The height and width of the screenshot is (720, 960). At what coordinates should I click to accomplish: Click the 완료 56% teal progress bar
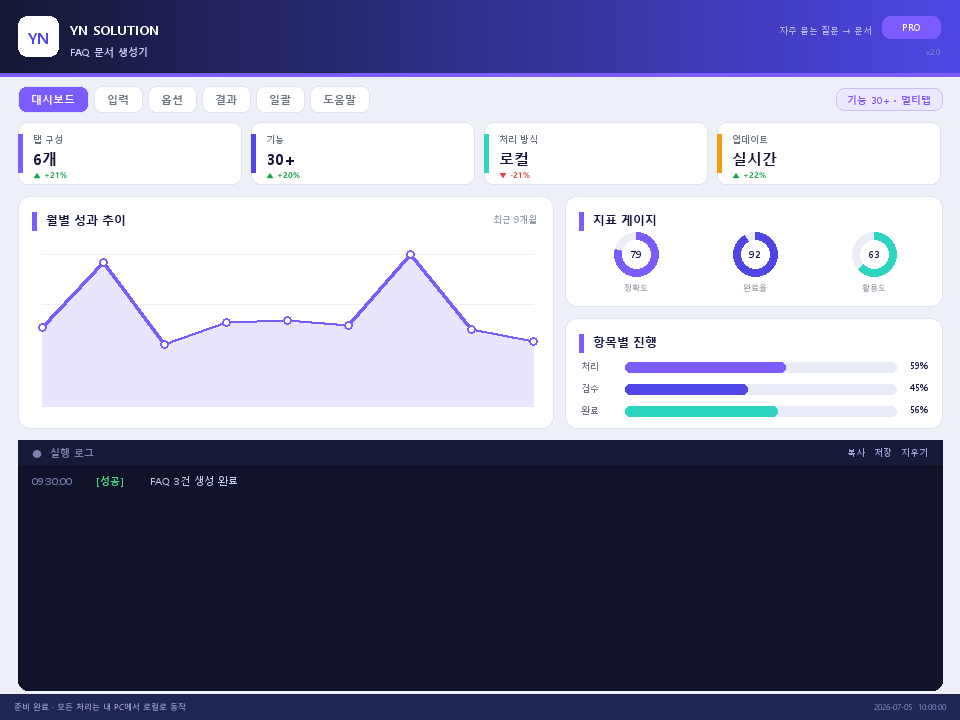coord(760,411)
